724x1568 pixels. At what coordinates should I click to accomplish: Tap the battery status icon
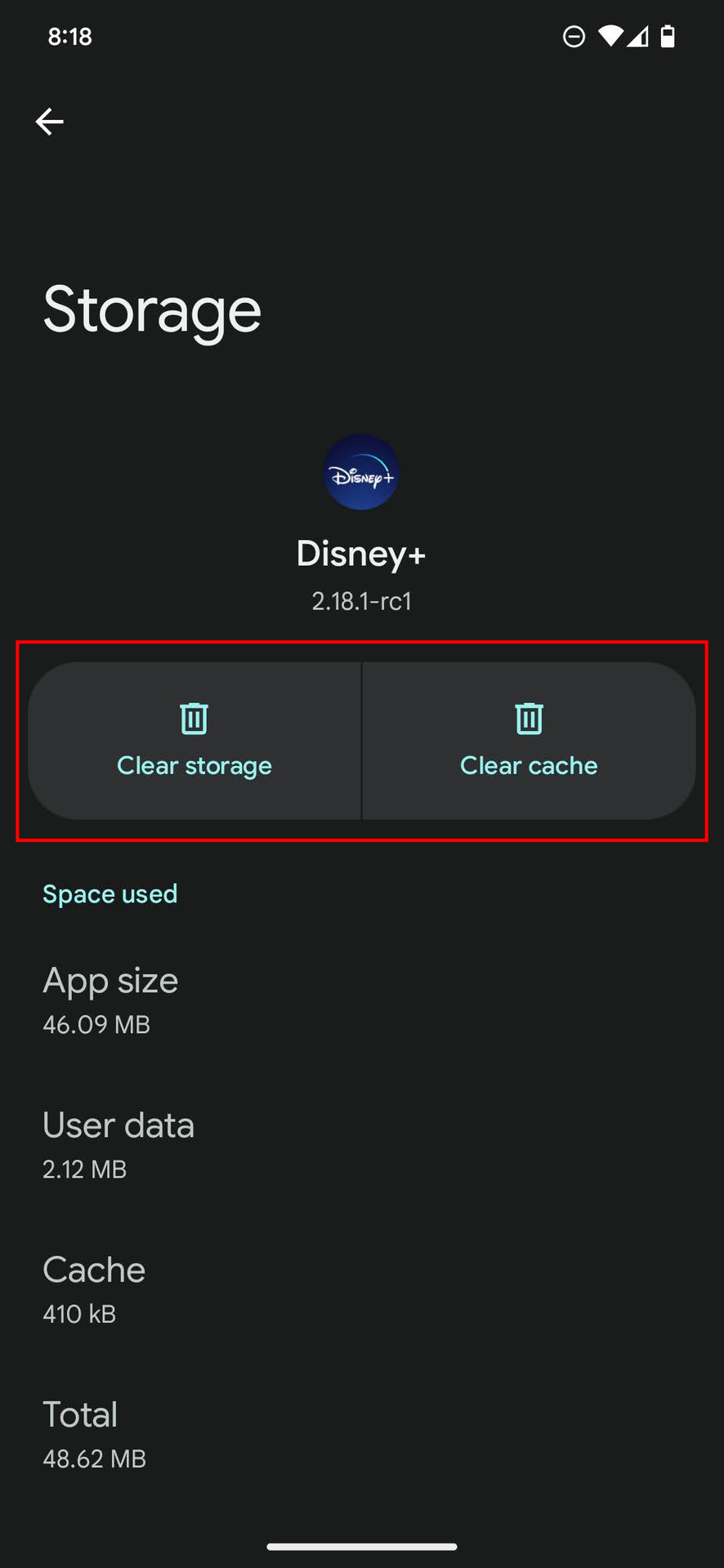[x=668, y=37]
